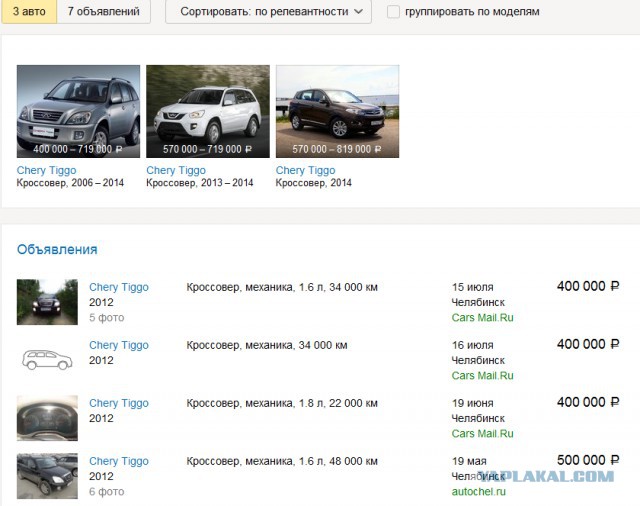The width and height of the screenshot is (640, 506).
Task: Click the 400 000 ₽ price of 19 июня listing
Action: (x=588, y=402)
